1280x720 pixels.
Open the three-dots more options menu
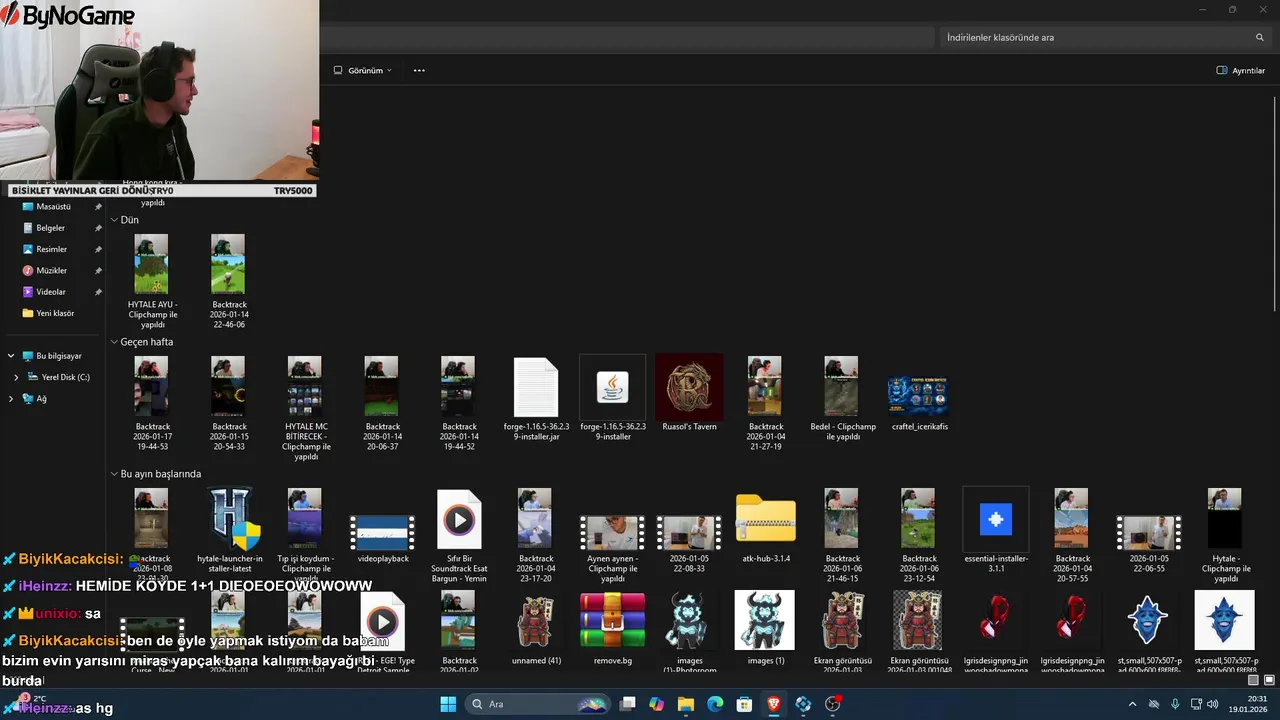pyautogui.click(x=419, y=71)
